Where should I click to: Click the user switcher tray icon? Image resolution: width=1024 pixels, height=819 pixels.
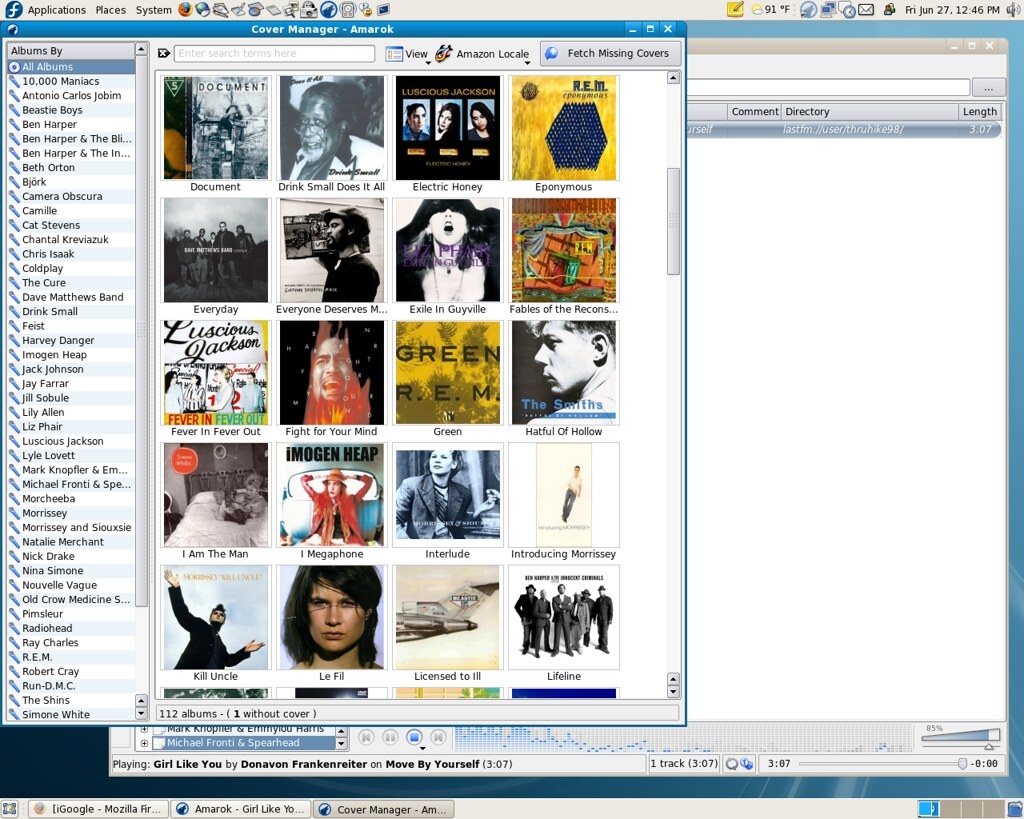tap(889, 10)
